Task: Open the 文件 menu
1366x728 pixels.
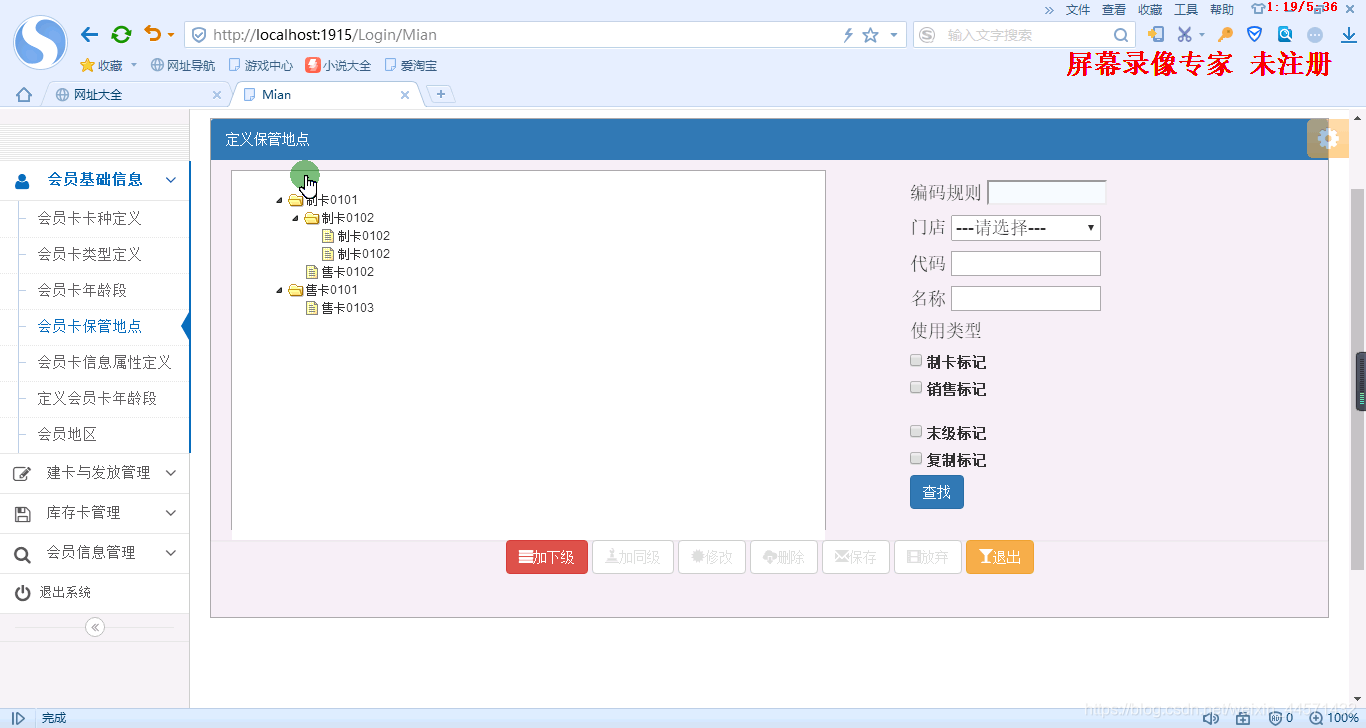Action: coord(1078,9)
